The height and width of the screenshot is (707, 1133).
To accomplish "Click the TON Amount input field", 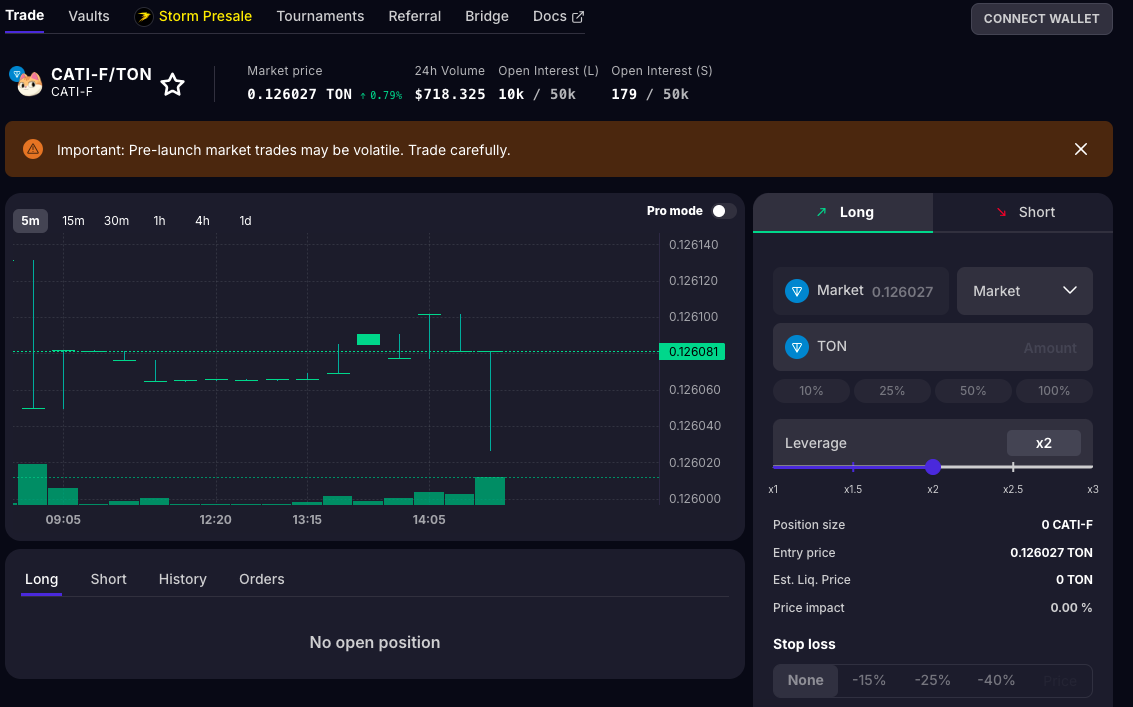I will point(932,347).
